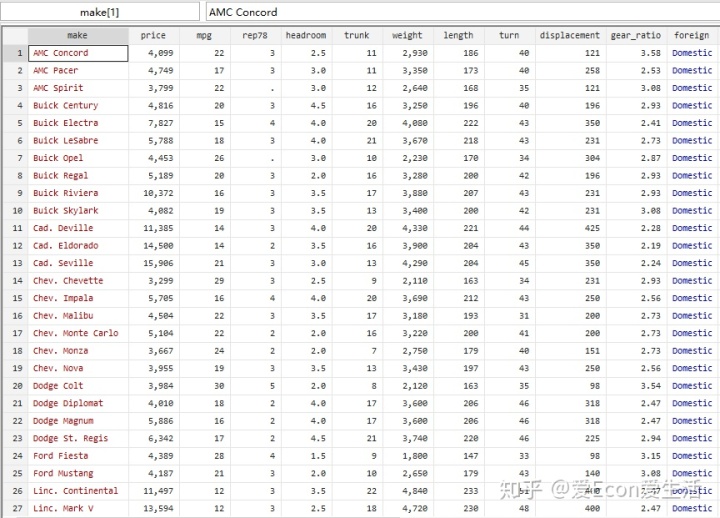Click the Cad. Eldorado cell

tap(78, 246)
